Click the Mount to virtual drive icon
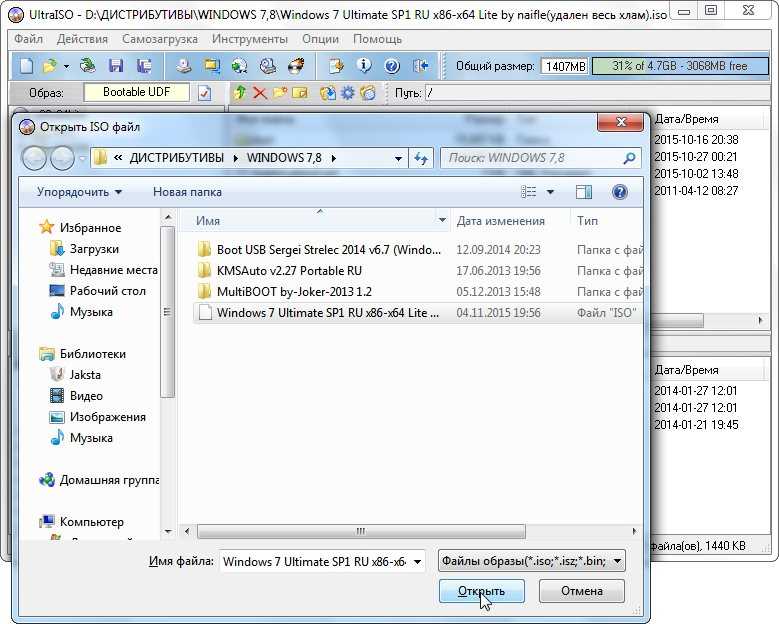The width and height of the screenshot is (779, 624). pyautogui.click(x=268, y=66)
